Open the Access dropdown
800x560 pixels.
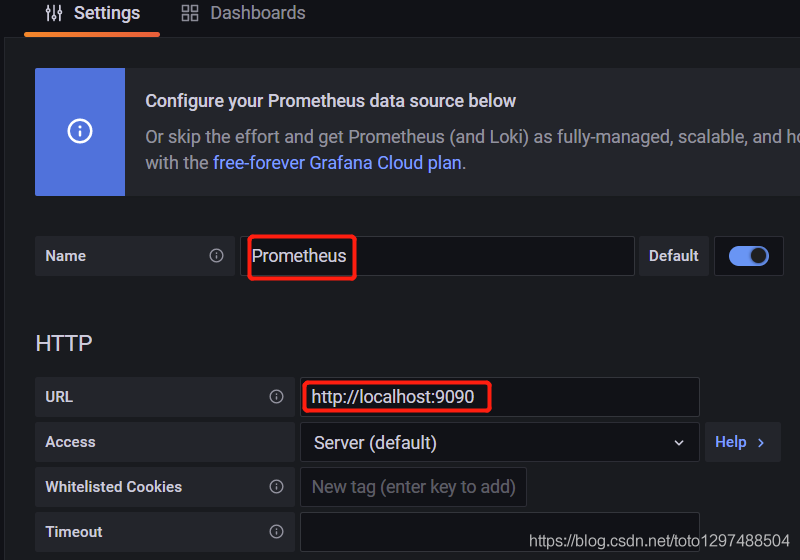[498, 442]
